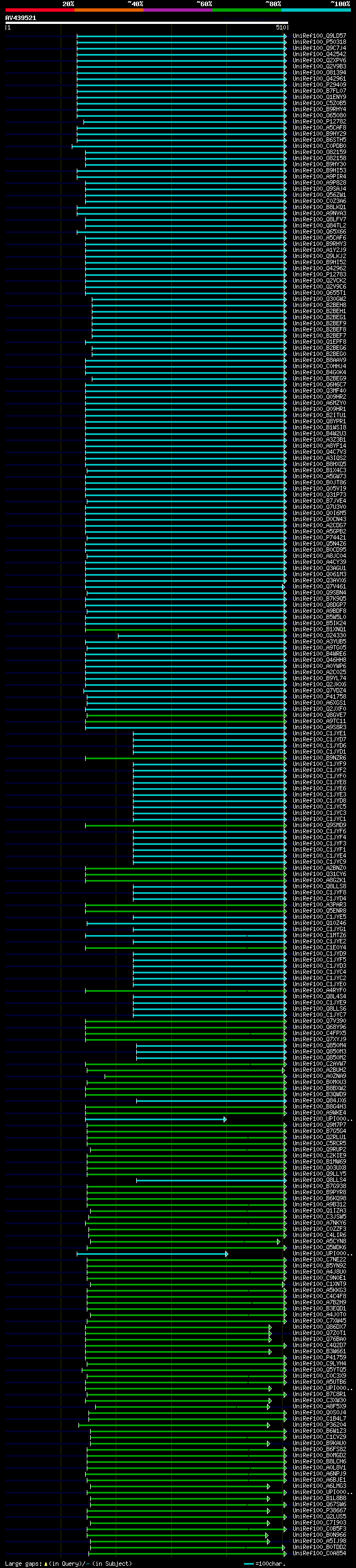This screenshot has width=356, height=1568.
Task: Click hit UniRef100_P29409
Action: pos(319,85)
